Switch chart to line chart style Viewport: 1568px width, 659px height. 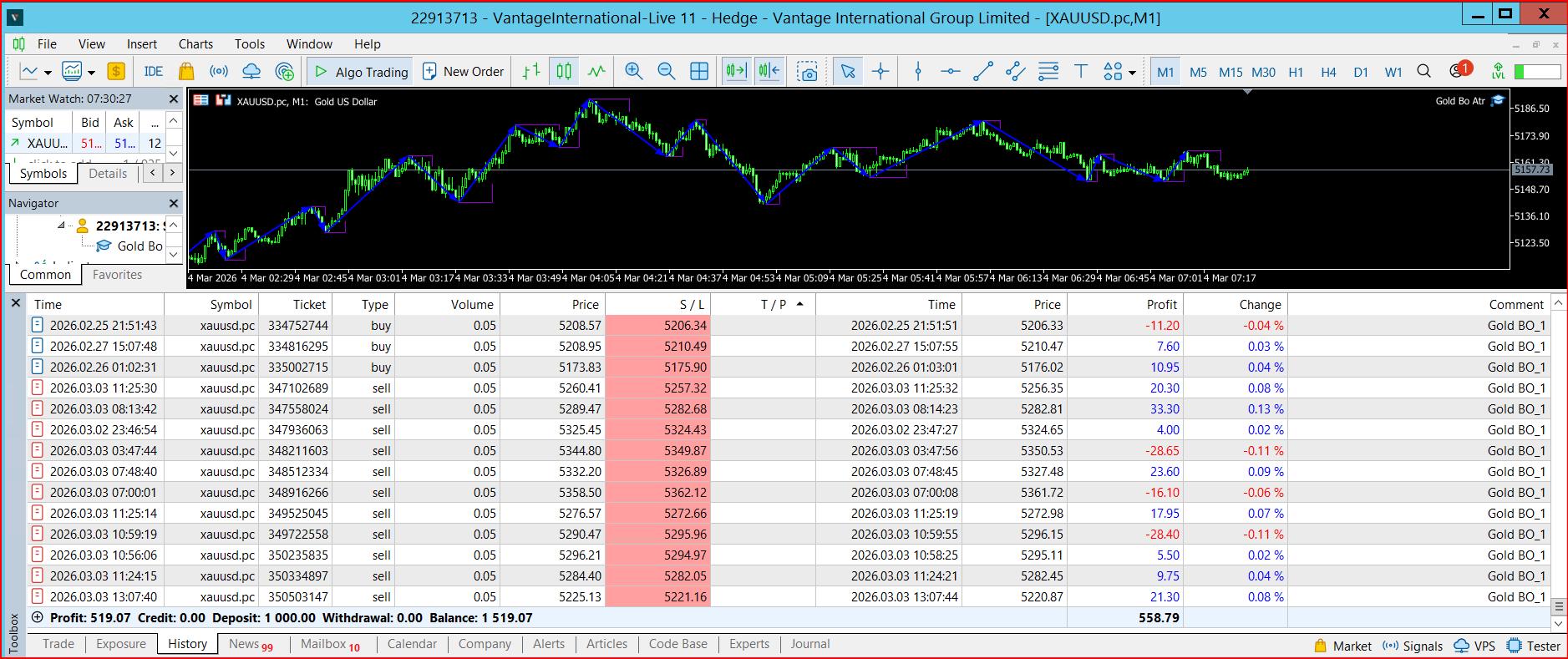pos(596,72)
